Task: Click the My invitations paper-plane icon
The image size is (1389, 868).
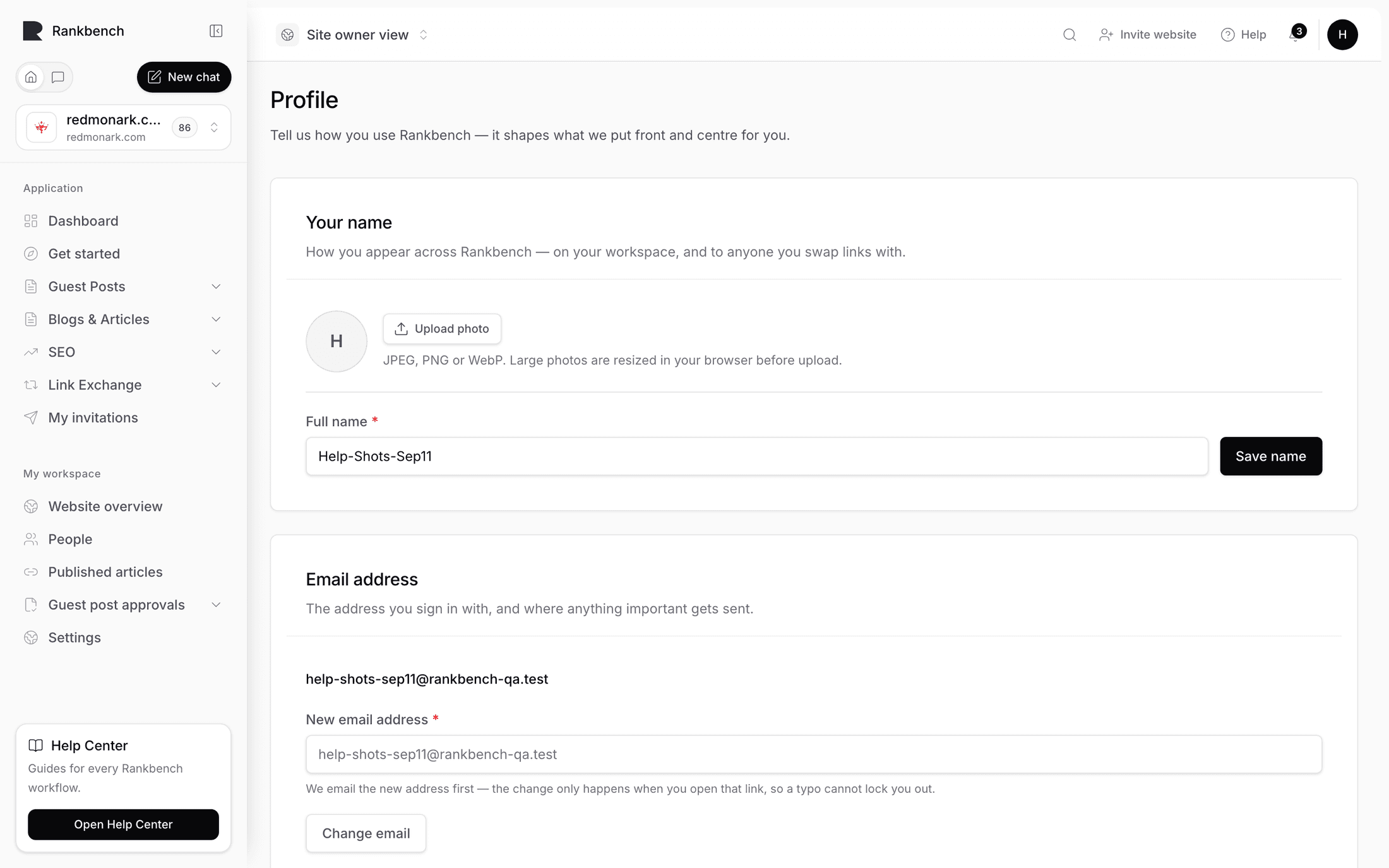Action: [x=31, y=418]
